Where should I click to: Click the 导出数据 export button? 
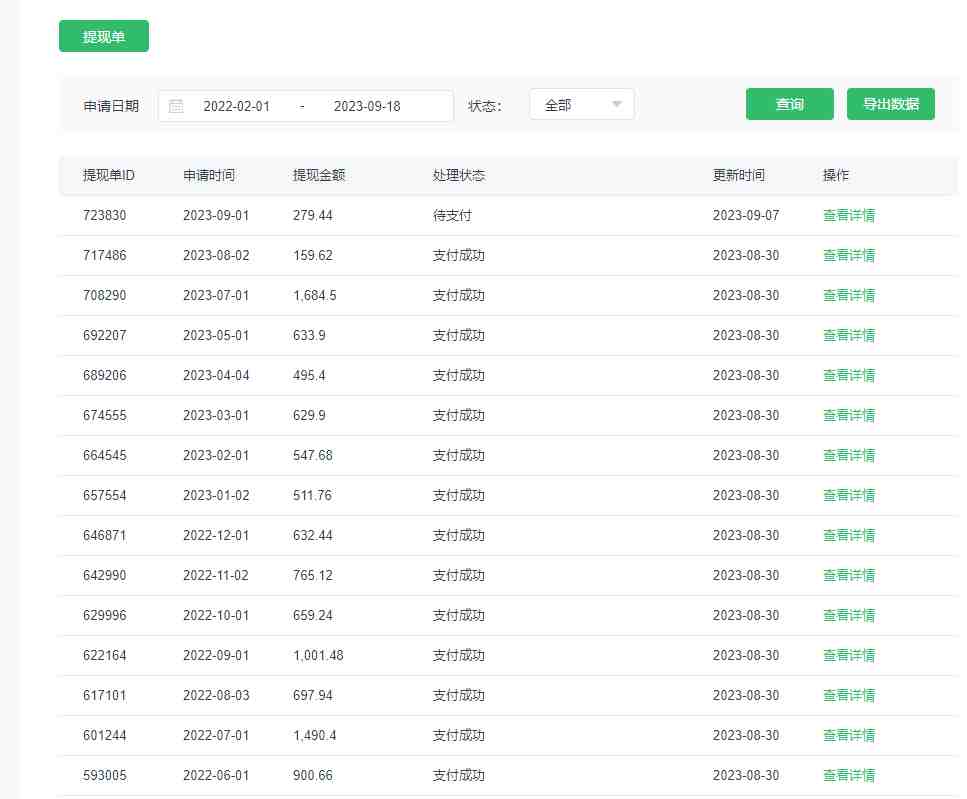pyautogui.click(x=891, y=104)
